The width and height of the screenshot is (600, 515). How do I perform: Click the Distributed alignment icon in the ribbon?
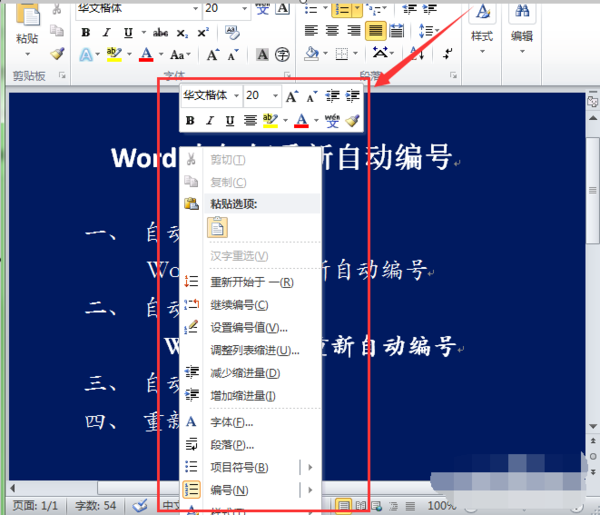point(396,30)
